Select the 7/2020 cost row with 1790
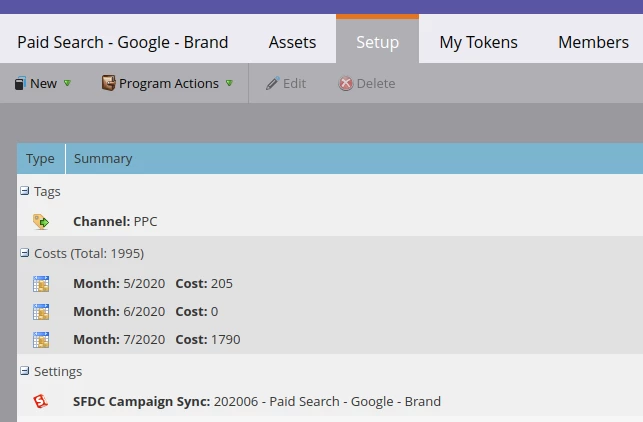 click(x=156, y=340)
